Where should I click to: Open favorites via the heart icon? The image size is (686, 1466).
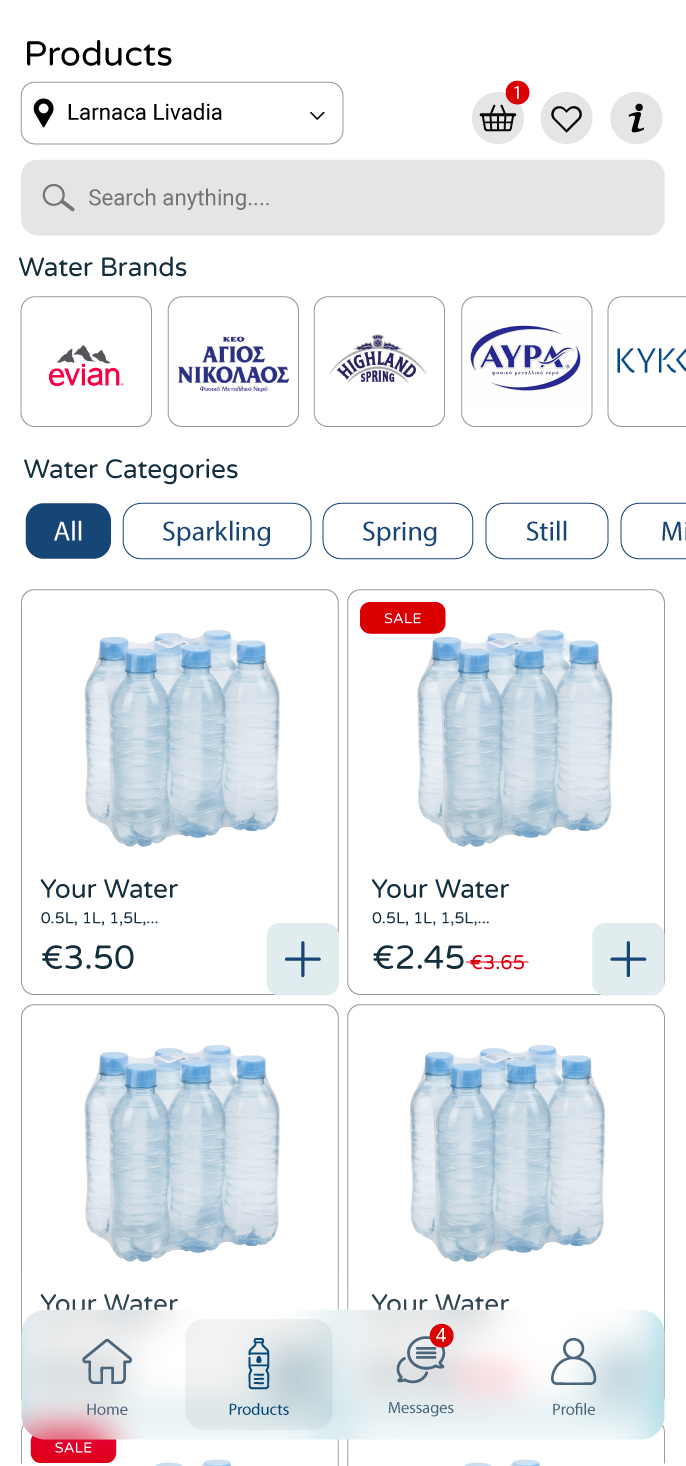tap(566, 119)
